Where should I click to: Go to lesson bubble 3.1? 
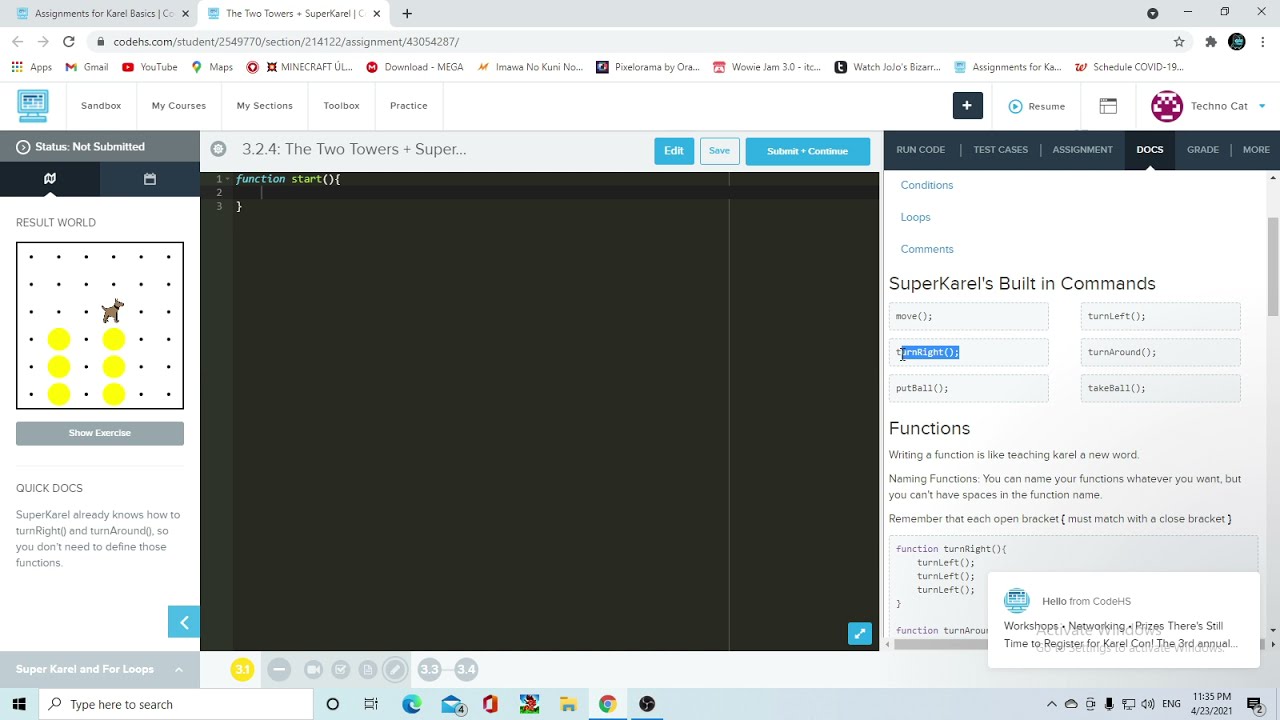pyautogui.click(x=242, y=669)
